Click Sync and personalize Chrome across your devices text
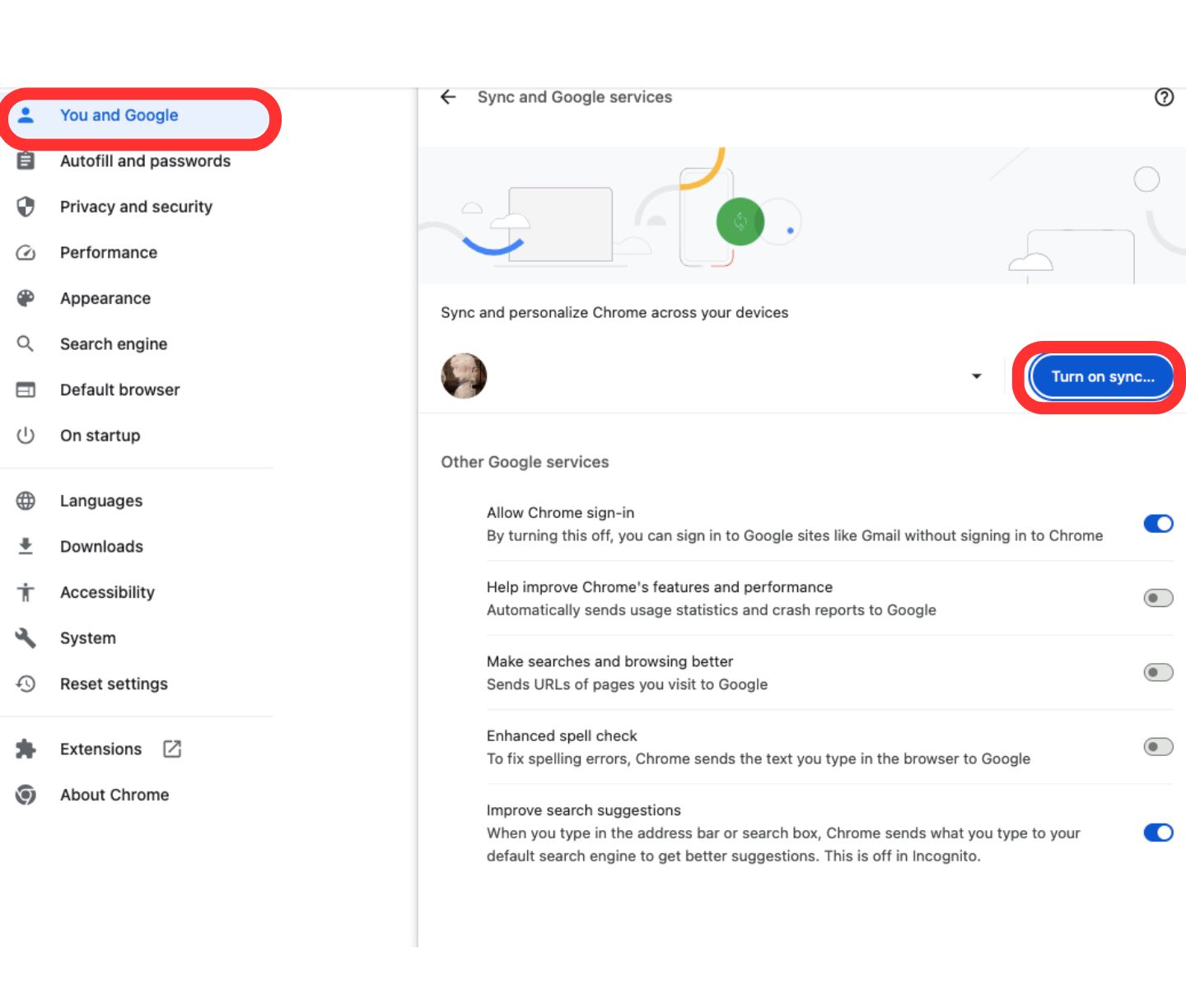Image resolution: width=1186 pixels, height=1008 pixels. coord(614,313)
